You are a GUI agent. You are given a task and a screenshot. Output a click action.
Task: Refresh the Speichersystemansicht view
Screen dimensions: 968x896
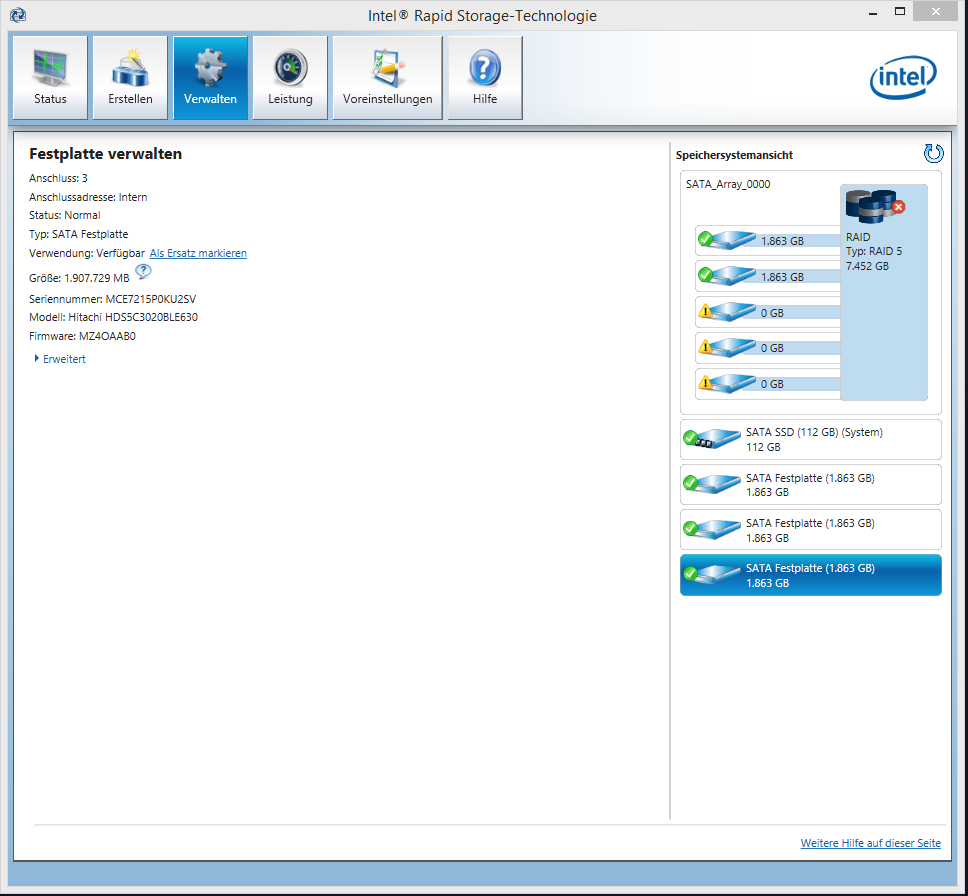pos(933,153)
